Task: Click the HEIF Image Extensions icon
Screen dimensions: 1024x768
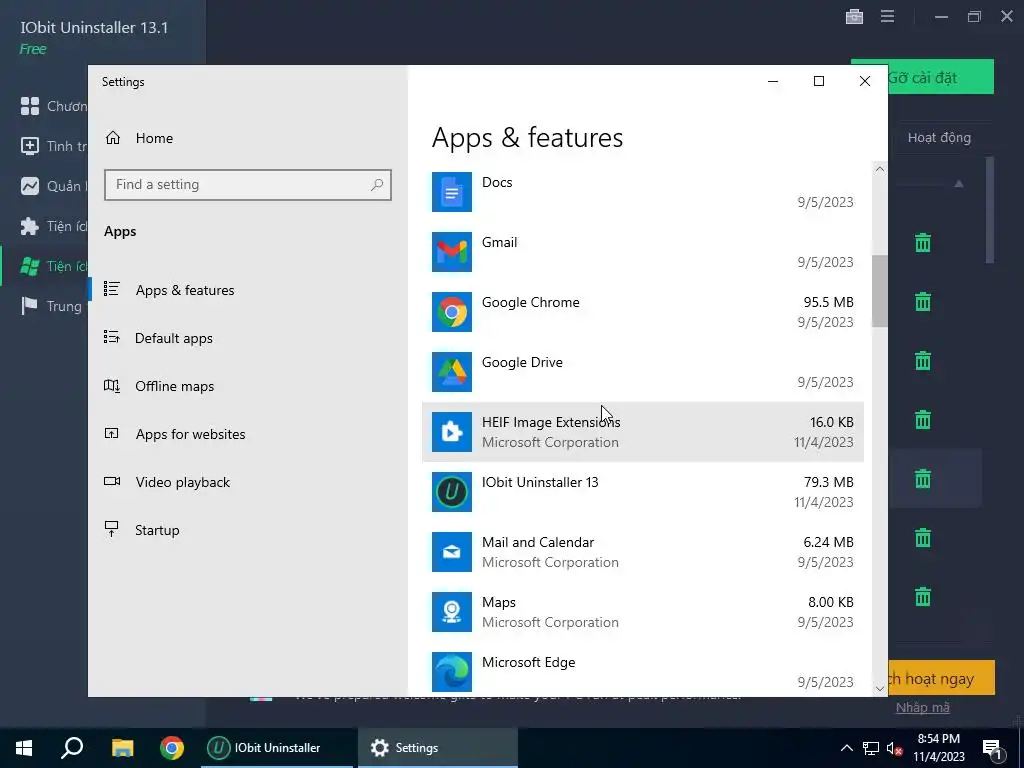Action: click(x=451, y=432)
